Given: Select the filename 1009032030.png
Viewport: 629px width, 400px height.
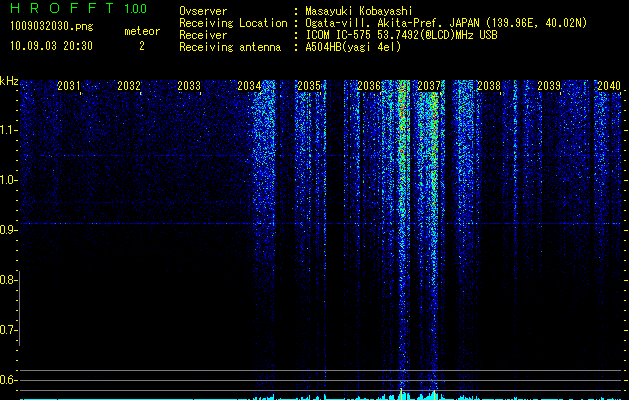Looking at the screenshot, I should pyautogui.click(x=52, y=26).
